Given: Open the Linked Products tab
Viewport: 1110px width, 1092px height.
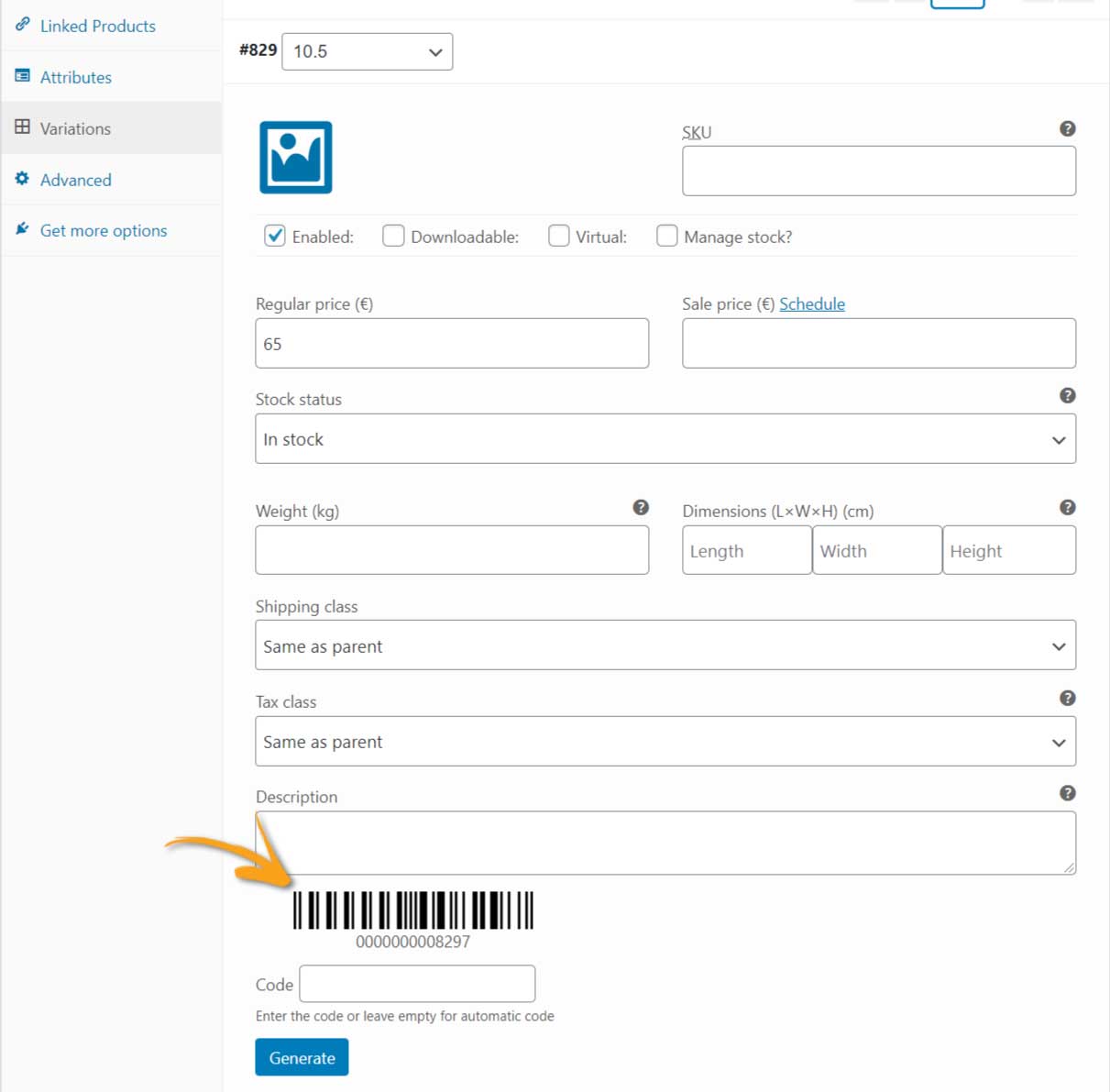Looking at the screenshot, I should (x=111, y=26).
